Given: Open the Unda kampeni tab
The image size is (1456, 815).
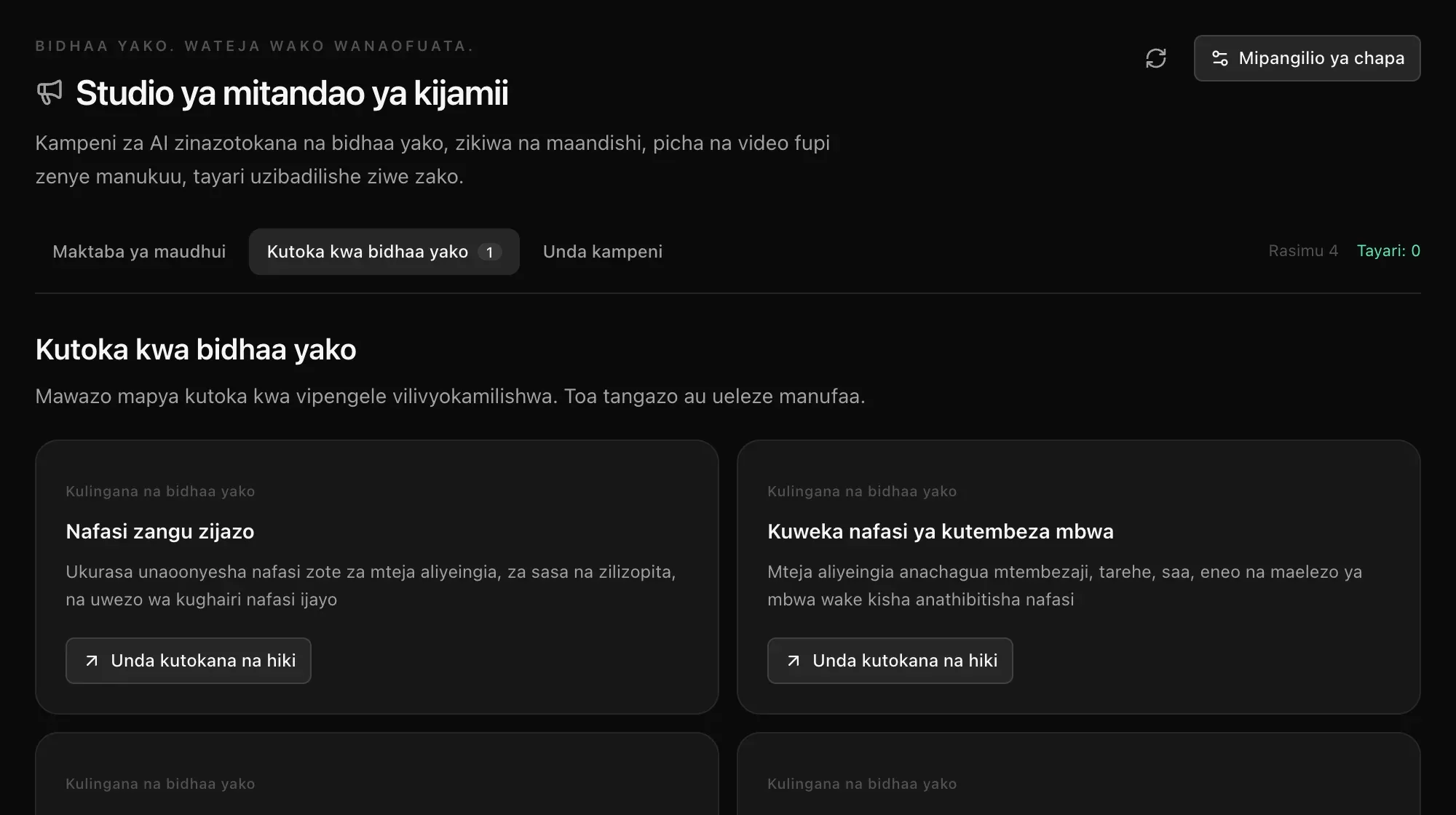Looking at the screenshot, I should (603, 252).
